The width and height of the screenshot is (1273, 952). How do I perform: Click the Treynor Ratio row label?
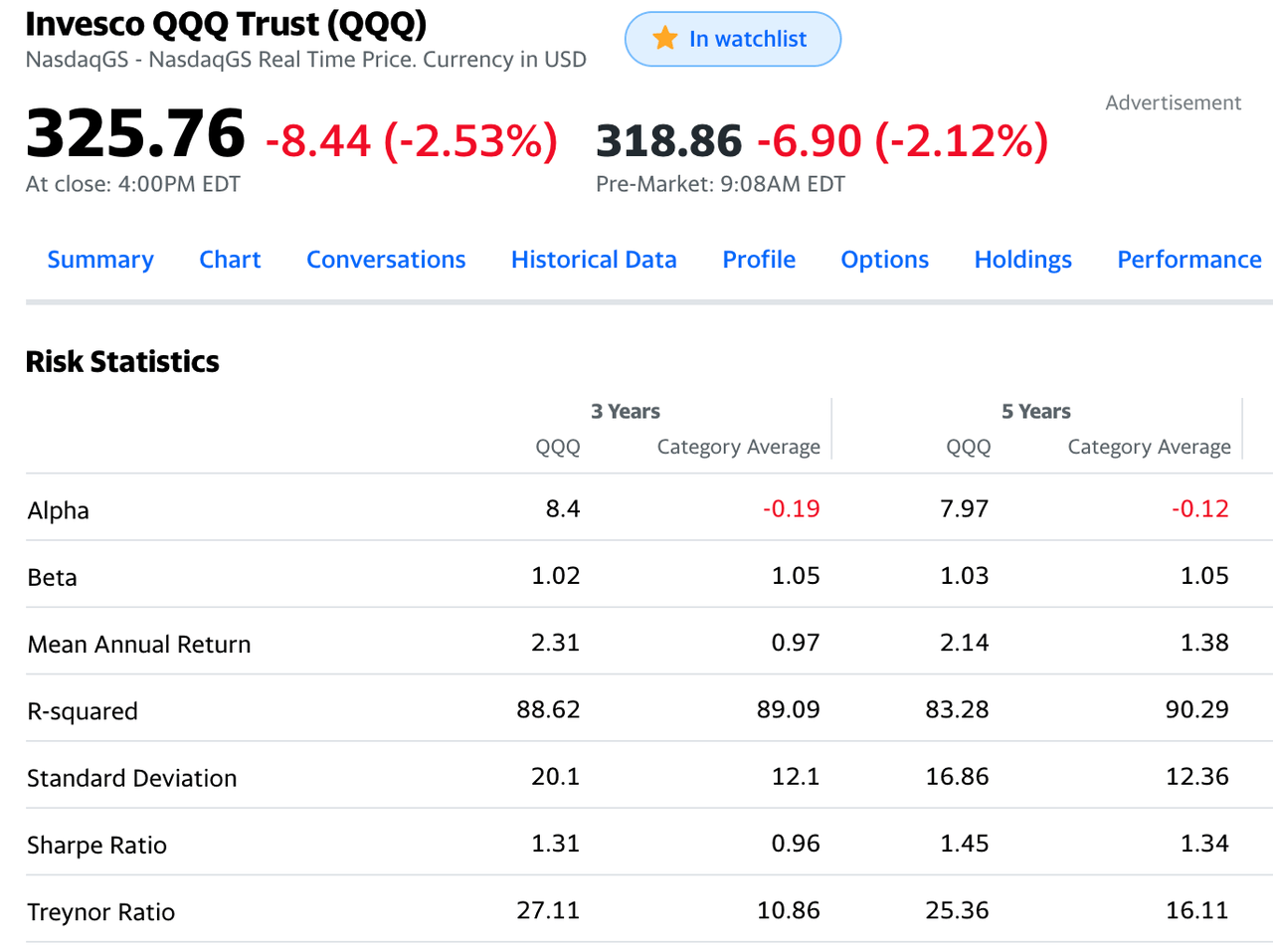tap(100, 912)
